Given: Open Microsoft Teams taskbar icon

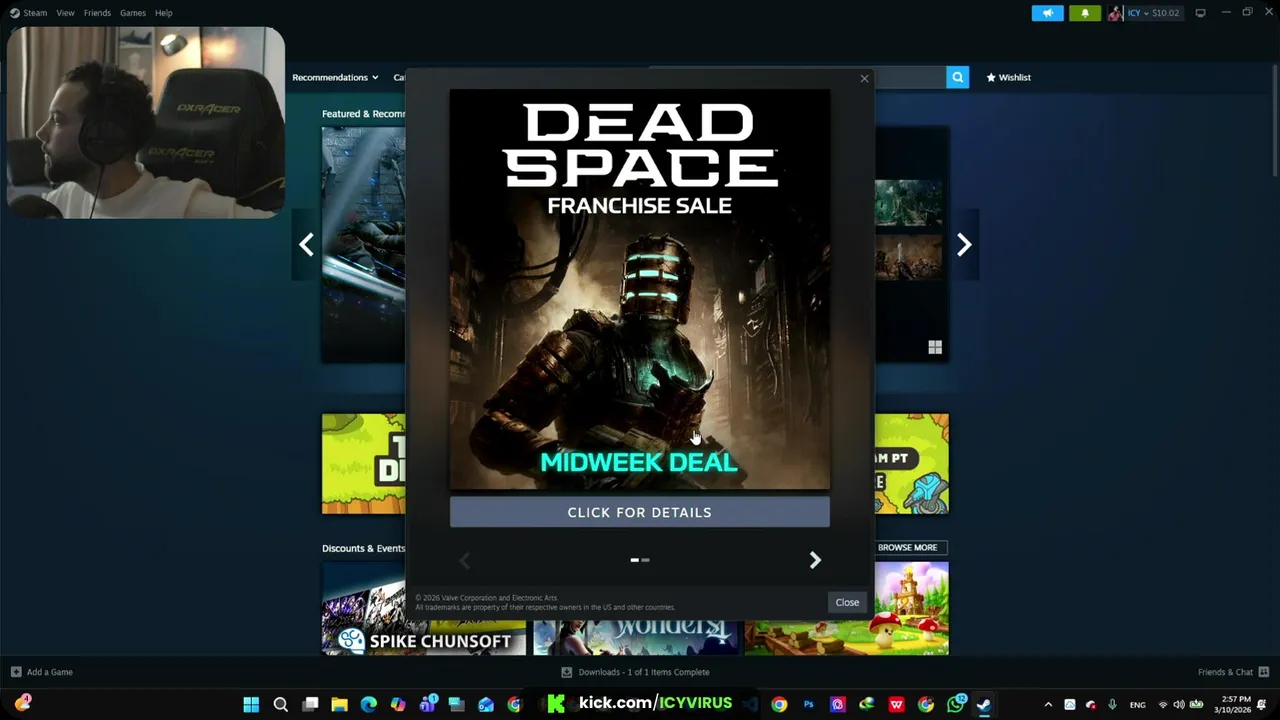Looking at the screenshot, I should coord(428,704).
